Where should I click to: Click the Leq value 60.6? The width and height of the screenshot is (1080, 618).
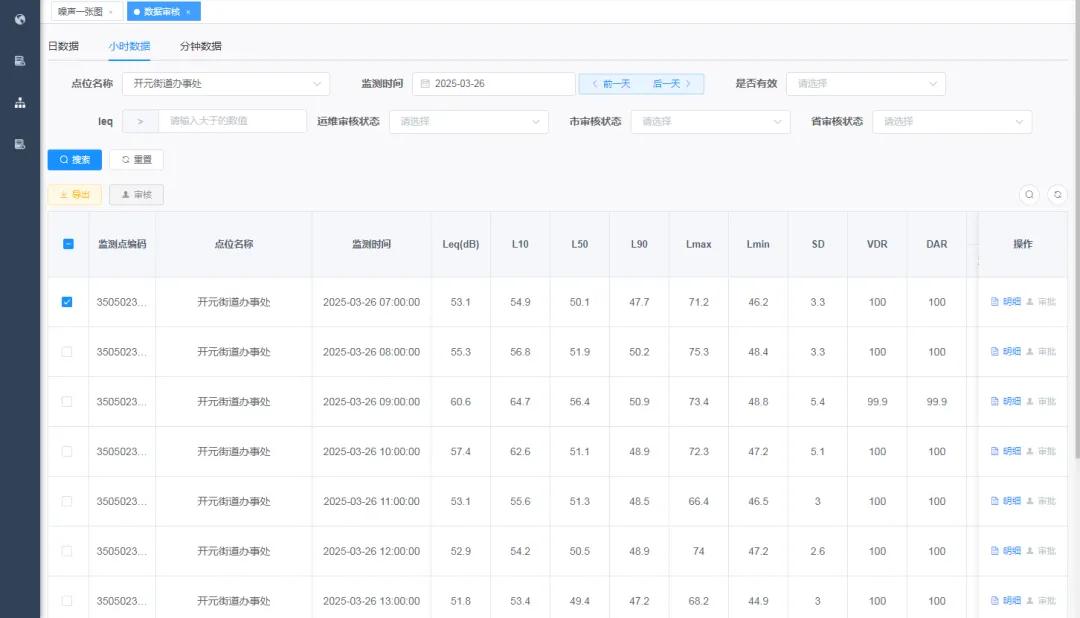(461, 401)
